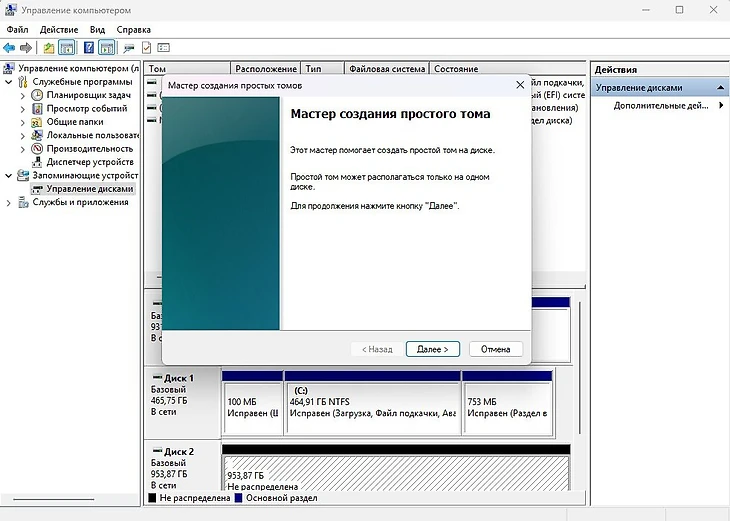This screenshot has height=521, width=730.
Task: Click the gray Forward arrow in toolbar
Action: [x=26, y=47]
